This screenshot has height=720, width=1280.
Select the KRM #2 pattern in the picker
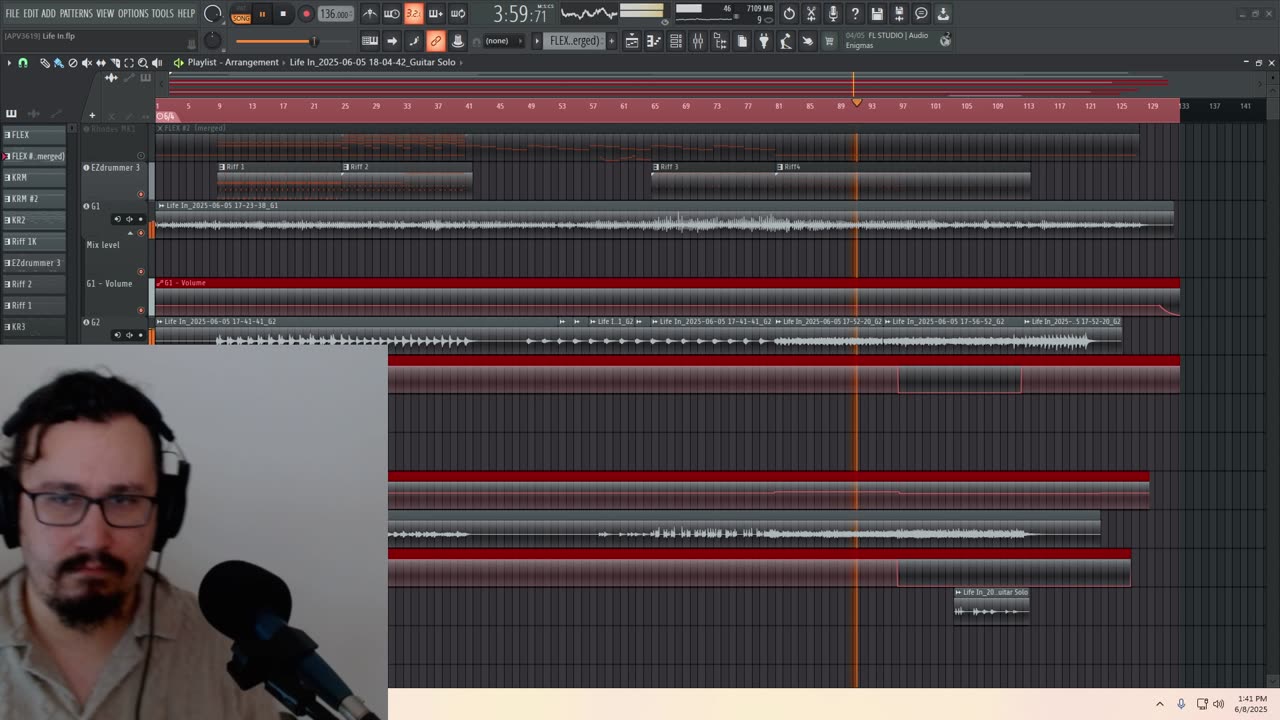tap(34, 198)
